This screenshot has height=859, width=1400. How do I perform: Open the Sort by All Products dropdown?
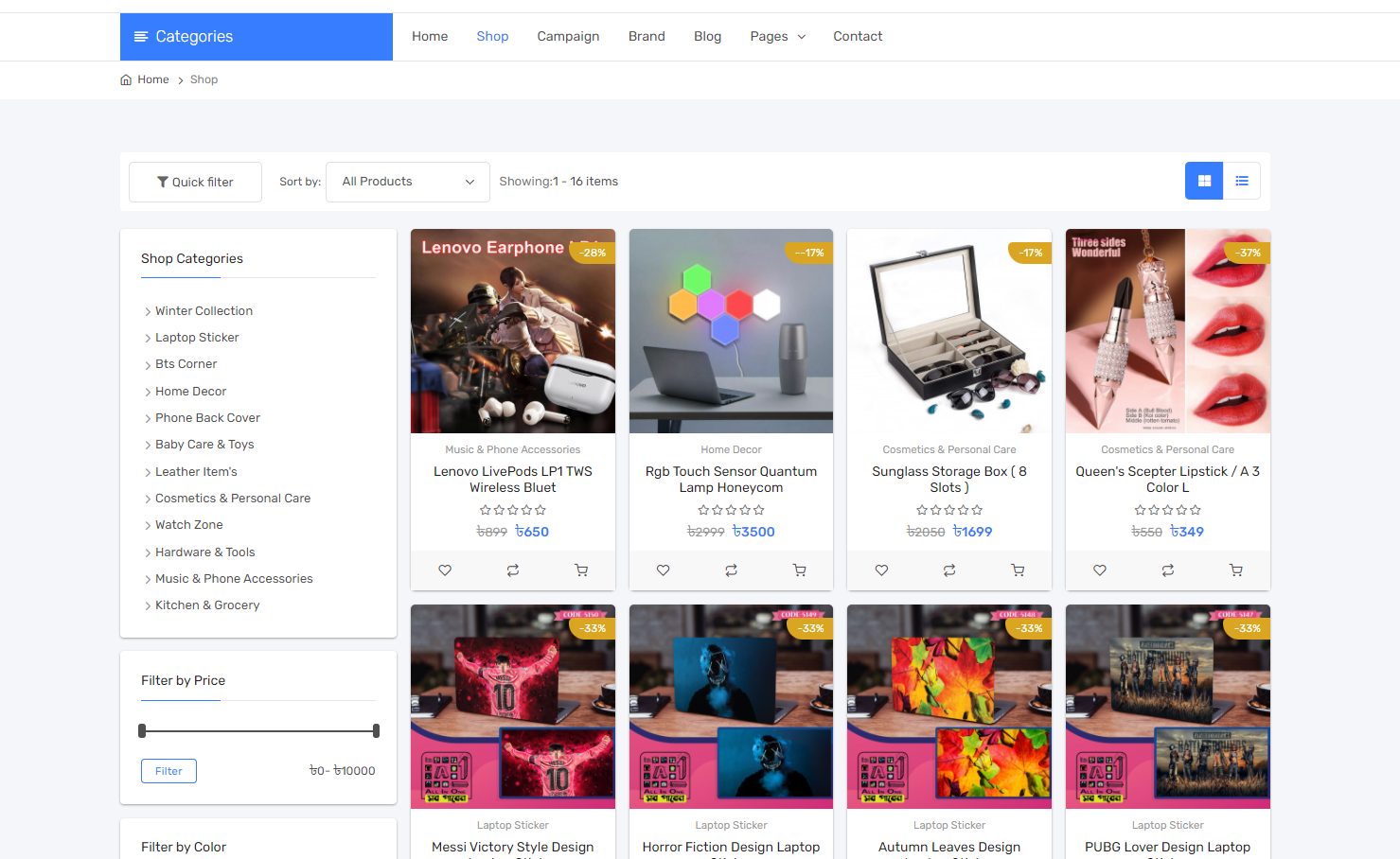407,181
